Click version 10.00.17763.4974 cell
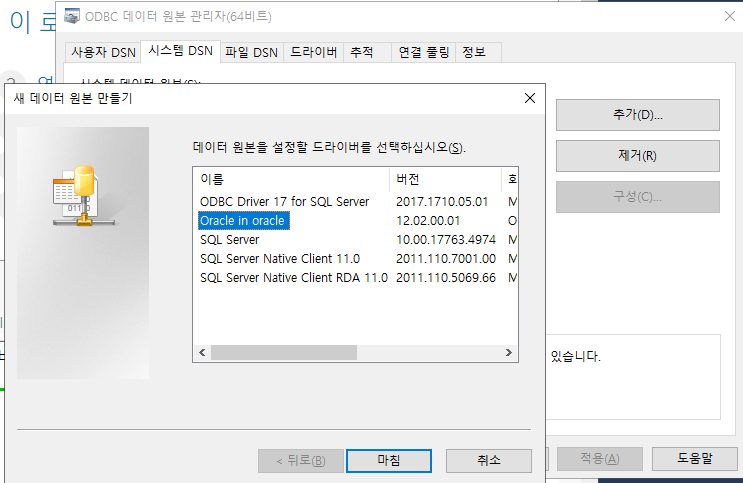Image resolution: width=743 pixels, height=483 pixels. tap(446, 239)
